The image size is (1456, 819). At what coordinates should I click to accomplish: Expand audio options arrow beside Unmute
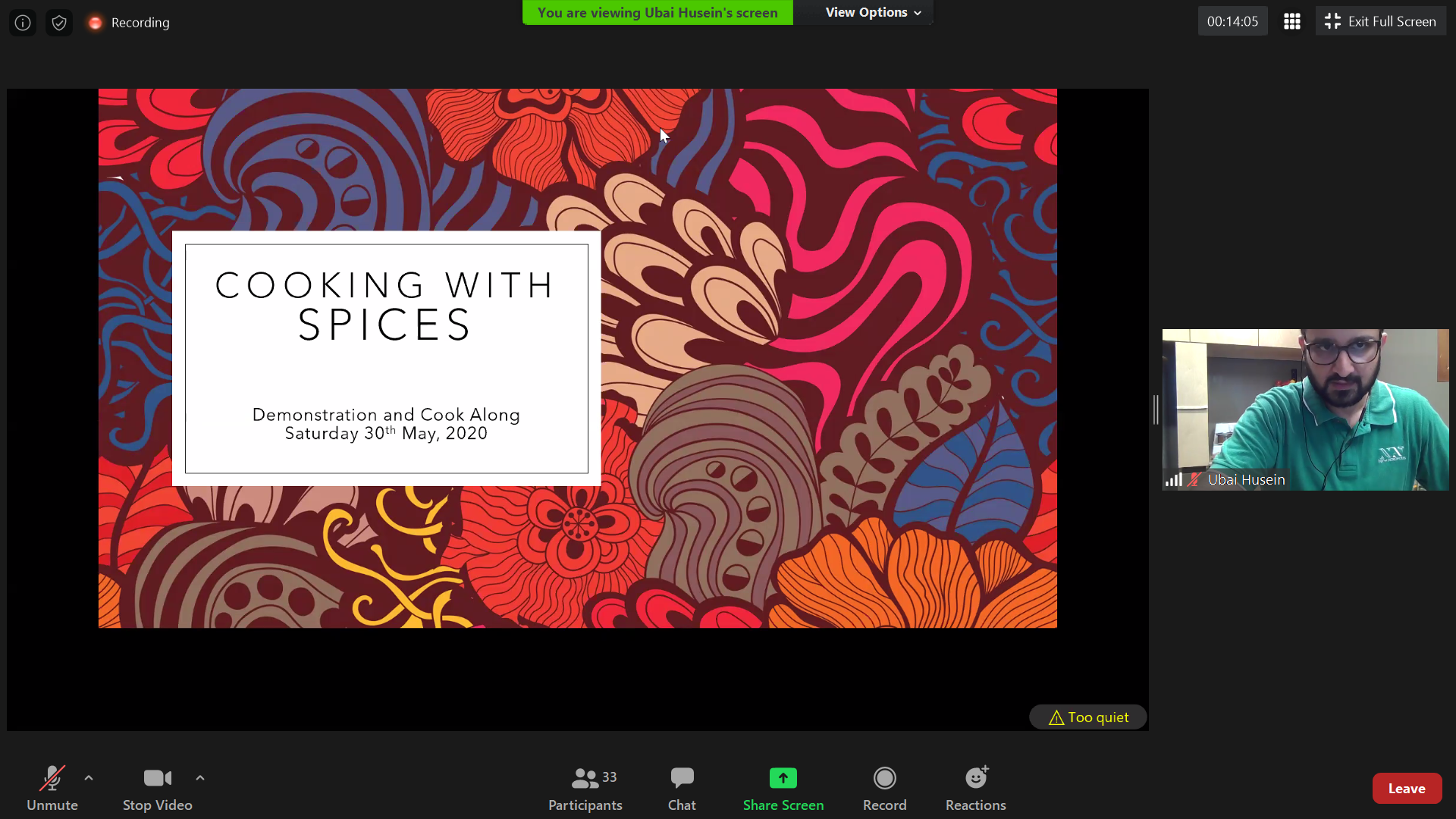tap(89, 778)
